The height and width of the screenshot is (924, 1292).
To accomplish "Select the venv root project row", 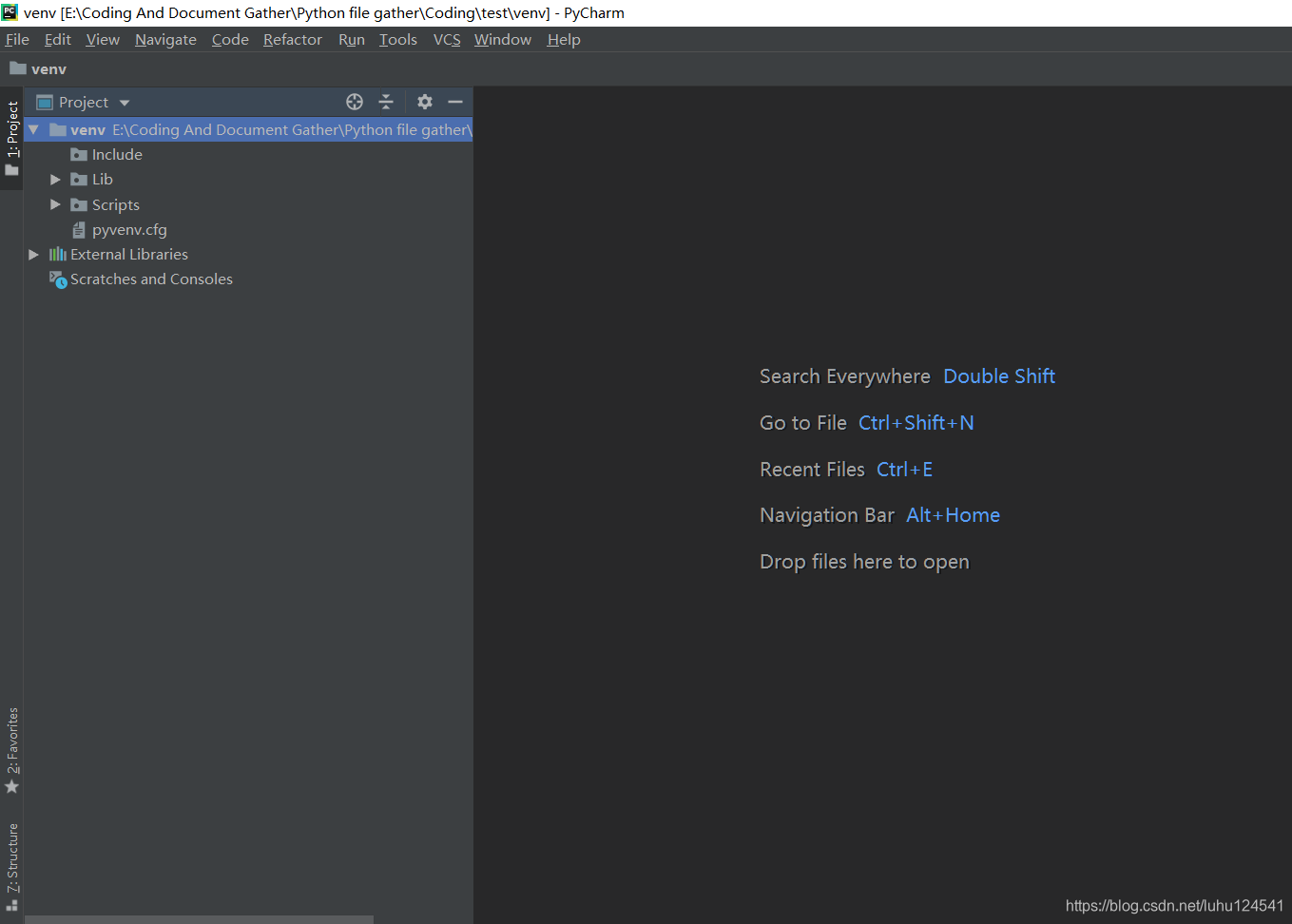I will [x=248, y=130].
